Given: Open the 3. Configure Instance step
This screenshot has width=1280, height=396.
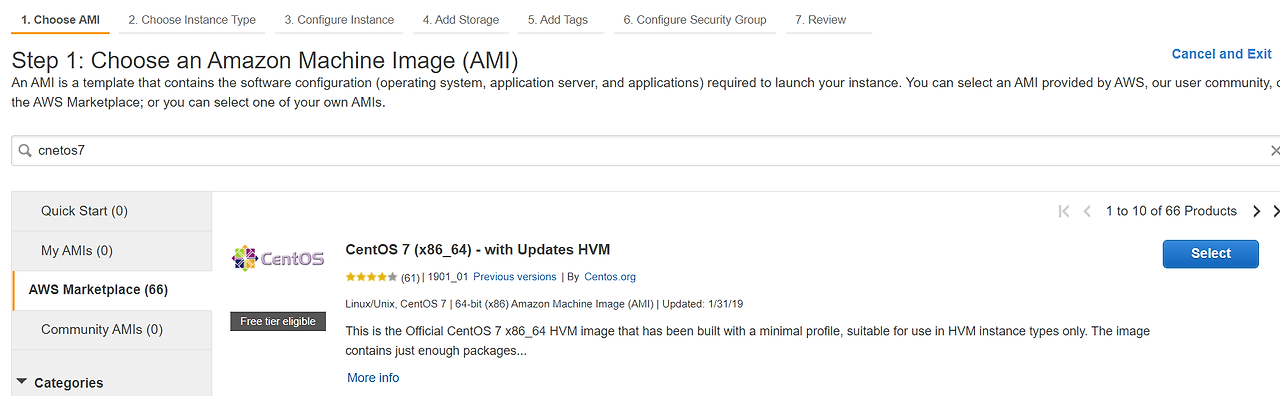Looking at the screenshot, I should pyautogui.click(x=339, y=20).
